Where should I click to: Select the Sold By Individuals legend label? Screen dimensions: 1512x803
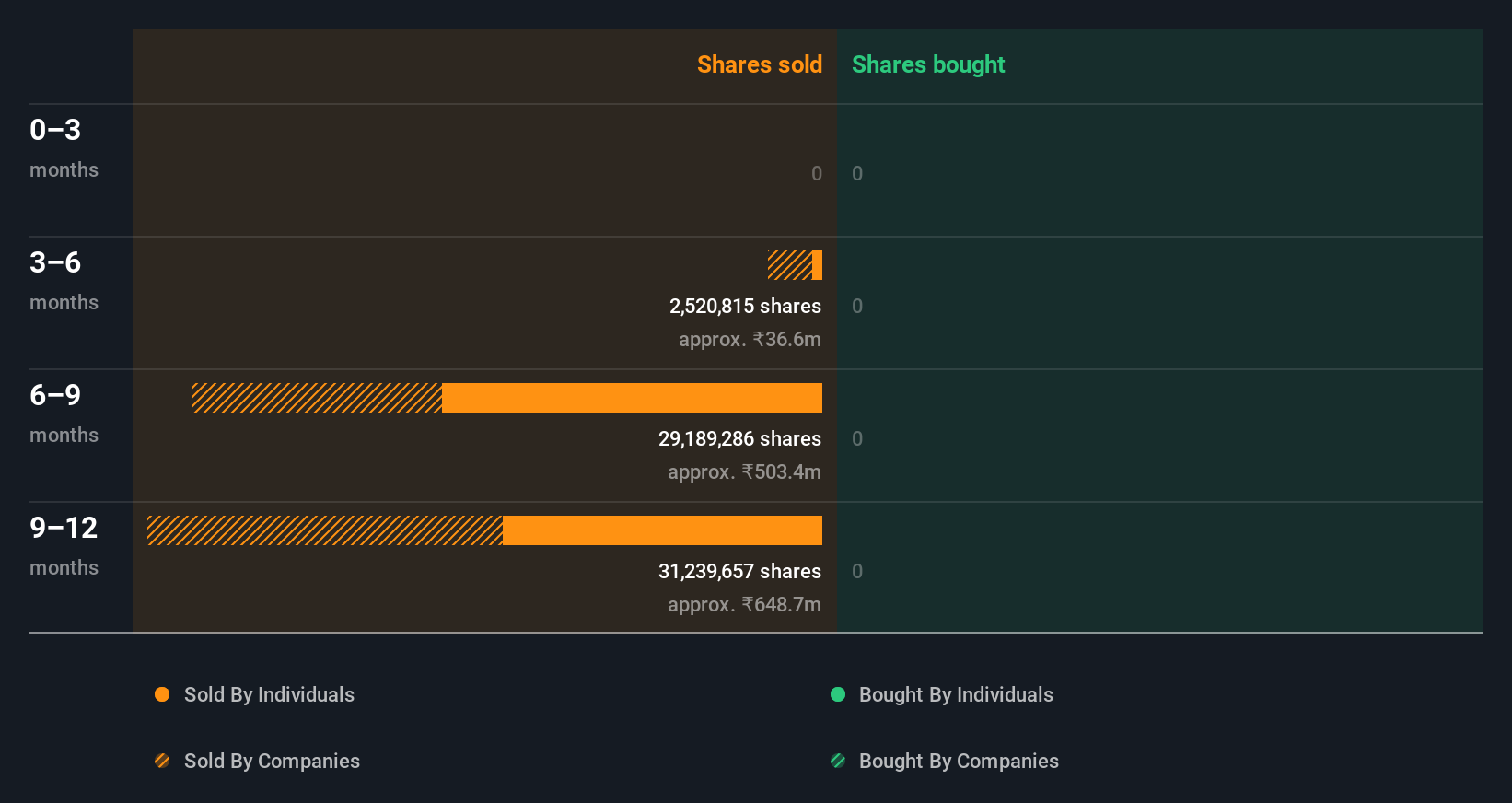[269, 695]
